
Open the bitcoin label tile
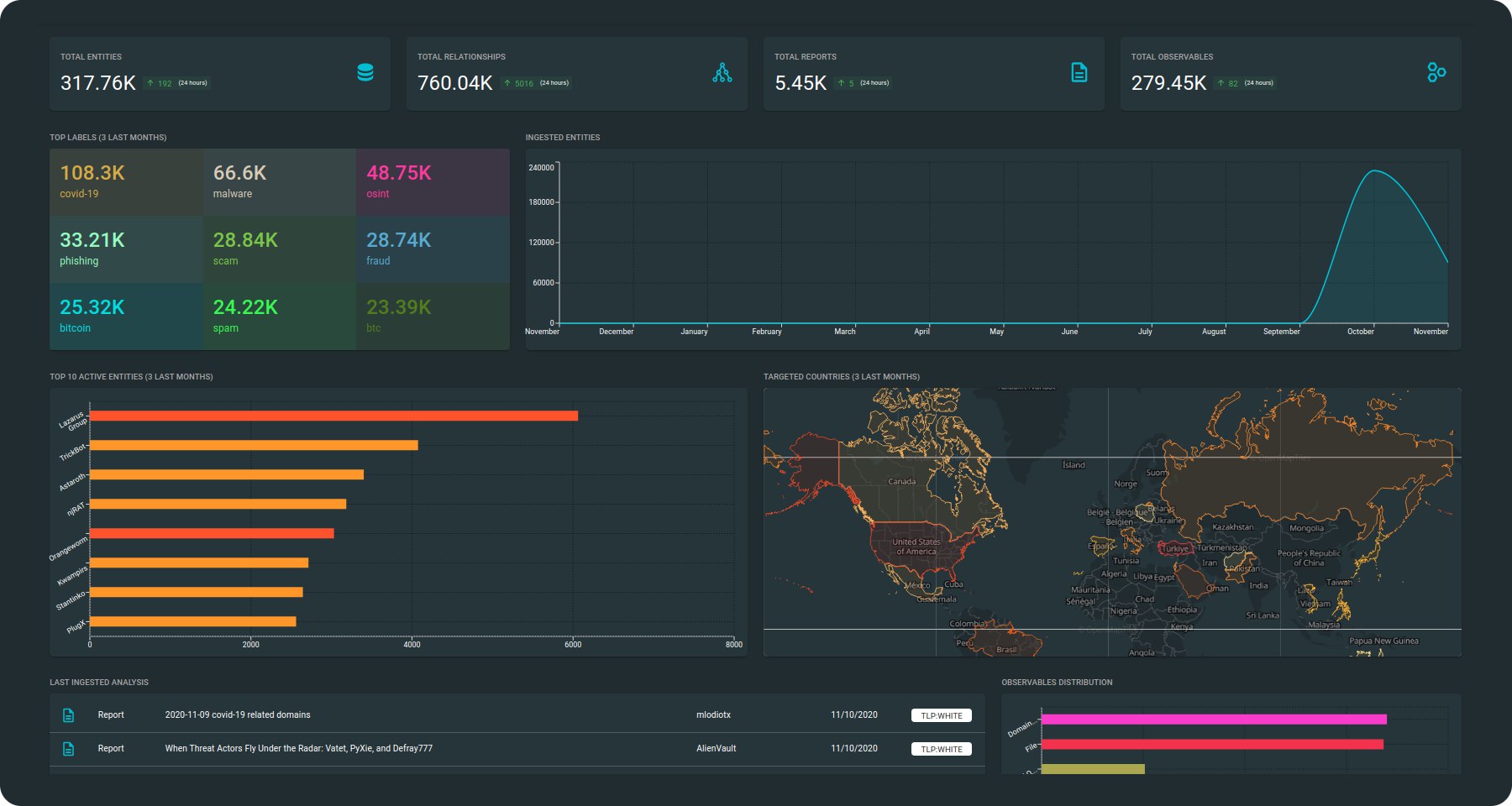click(126, 317)
